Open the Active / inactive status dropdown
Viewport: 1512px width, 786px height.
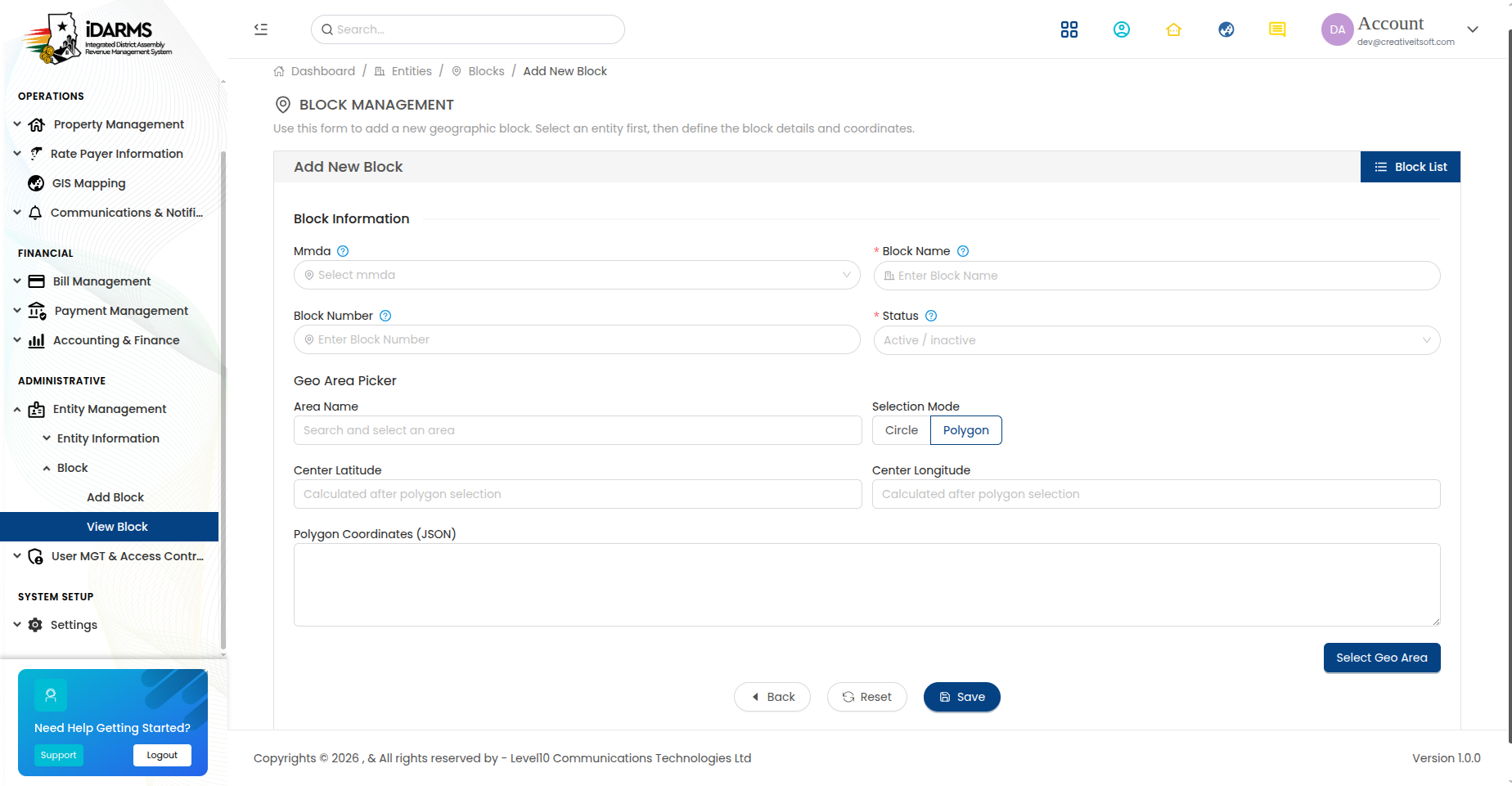1157,340
